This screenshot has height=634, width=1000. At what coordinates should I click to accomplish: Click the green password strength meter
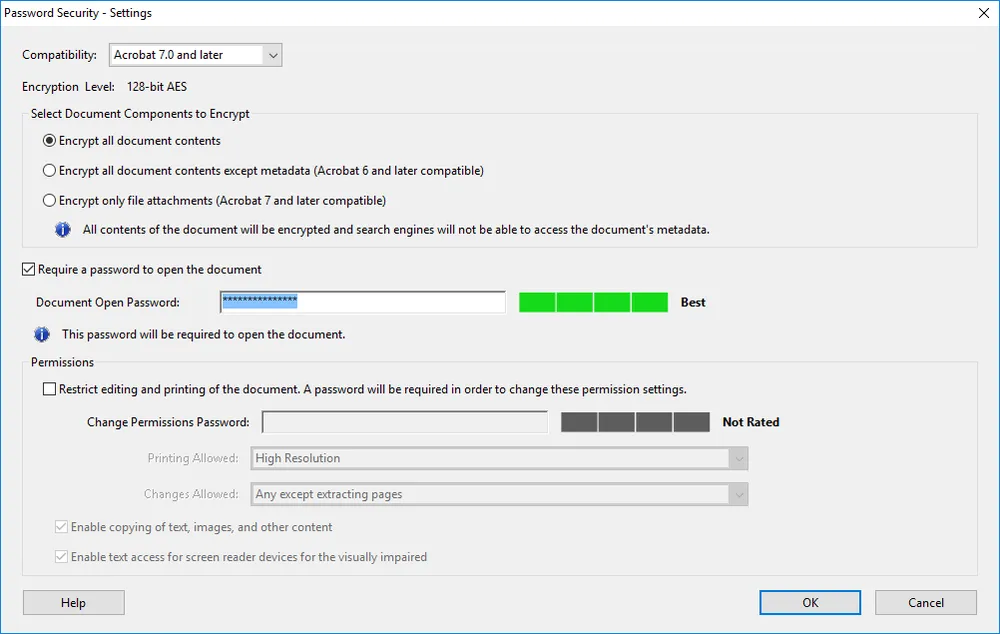(593, 303)
